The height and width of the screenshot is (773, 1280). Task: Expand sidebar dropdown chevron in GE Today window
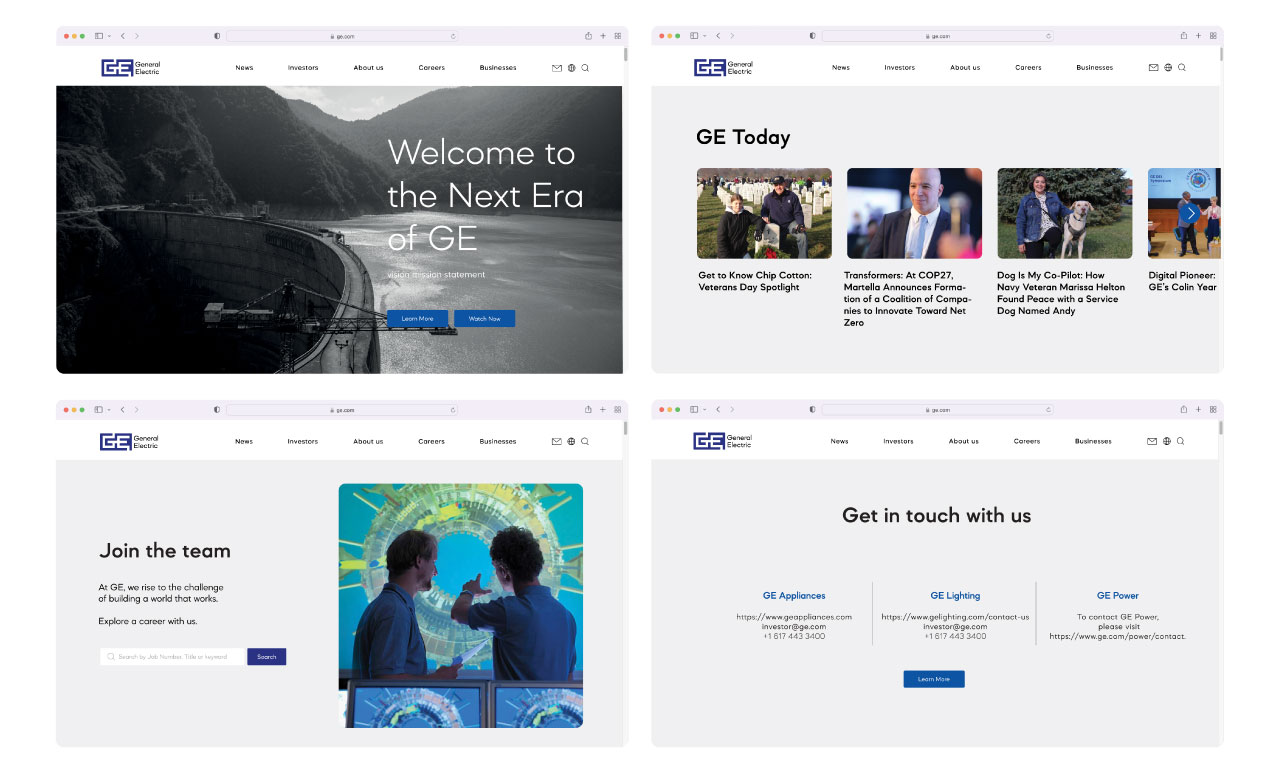[x=705, y=36]
